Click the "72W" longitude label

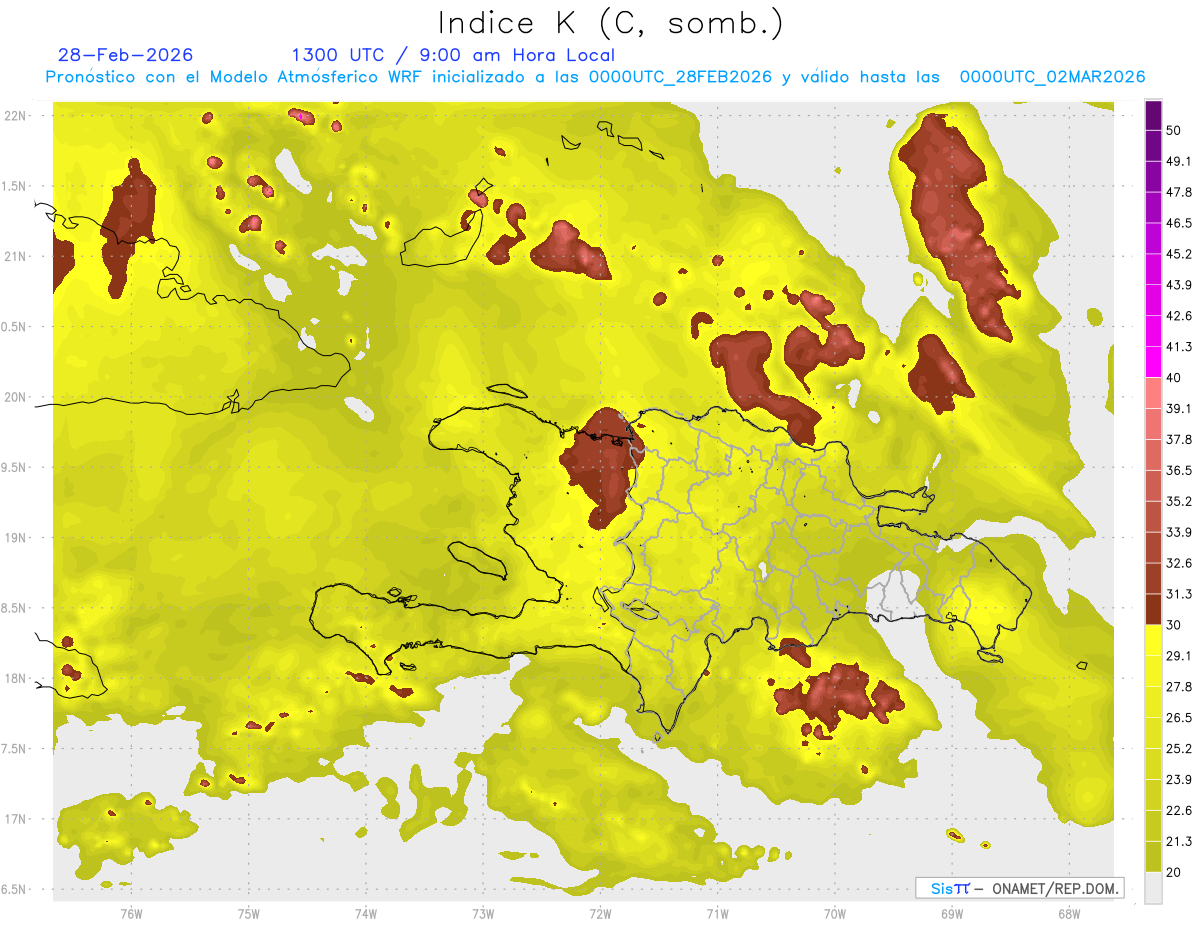click(600, 914)
